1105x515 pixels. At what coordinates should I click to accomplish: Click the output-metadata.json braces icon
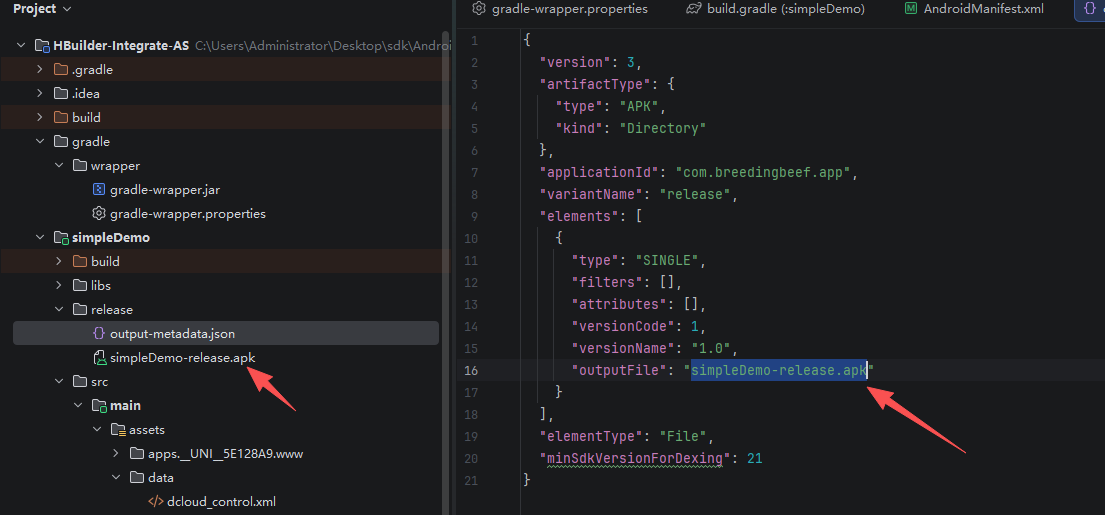point(99,333)
